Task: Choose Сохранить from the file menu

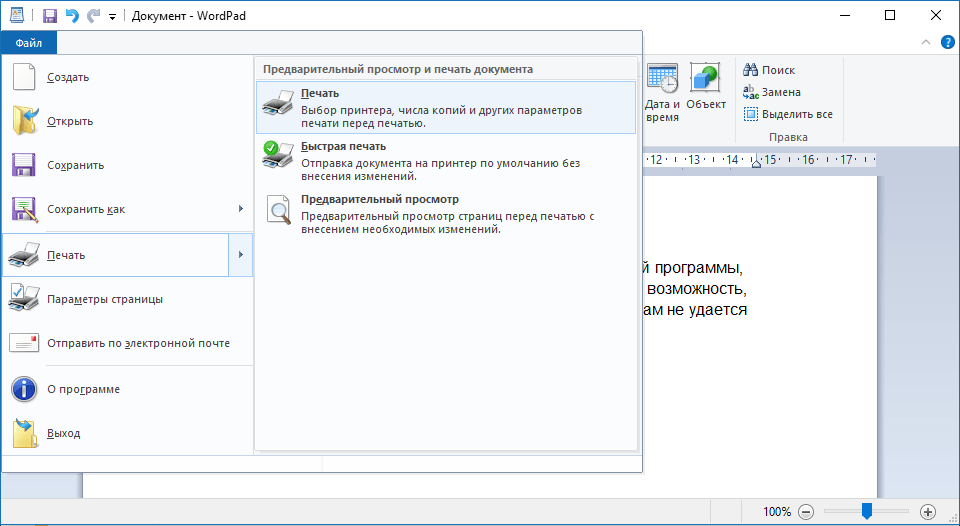Action: 127,165
